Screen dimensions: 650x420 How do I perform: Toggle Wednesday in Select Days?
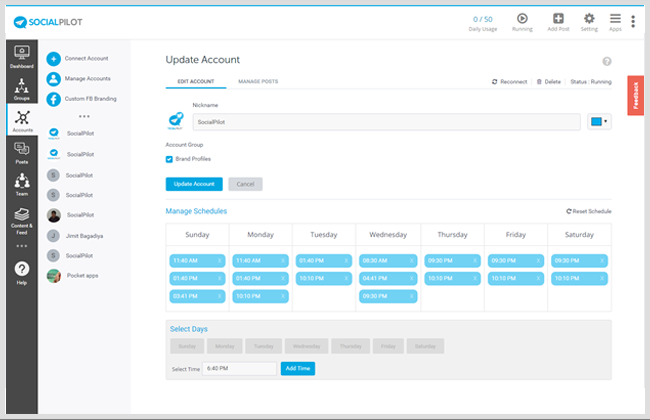[x=306, y=346]
